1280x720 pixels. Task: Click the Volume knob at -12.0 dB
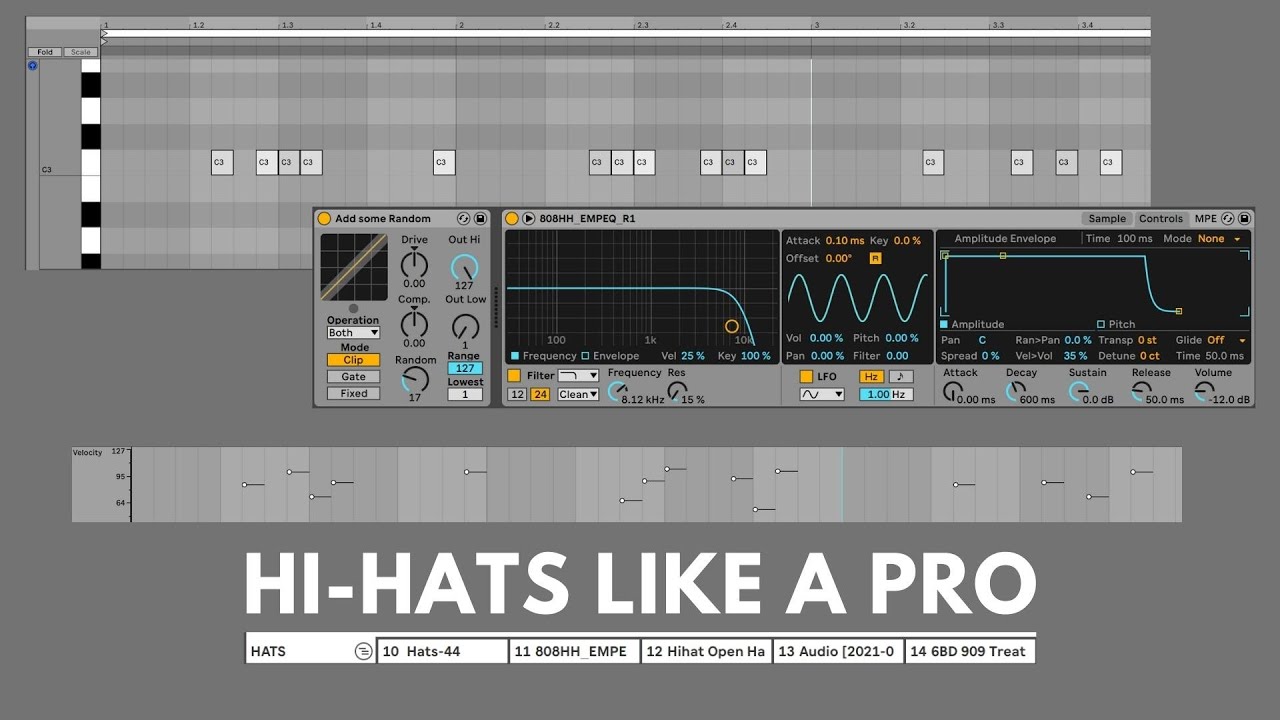pyautogui.click(x=1204, y=392)
